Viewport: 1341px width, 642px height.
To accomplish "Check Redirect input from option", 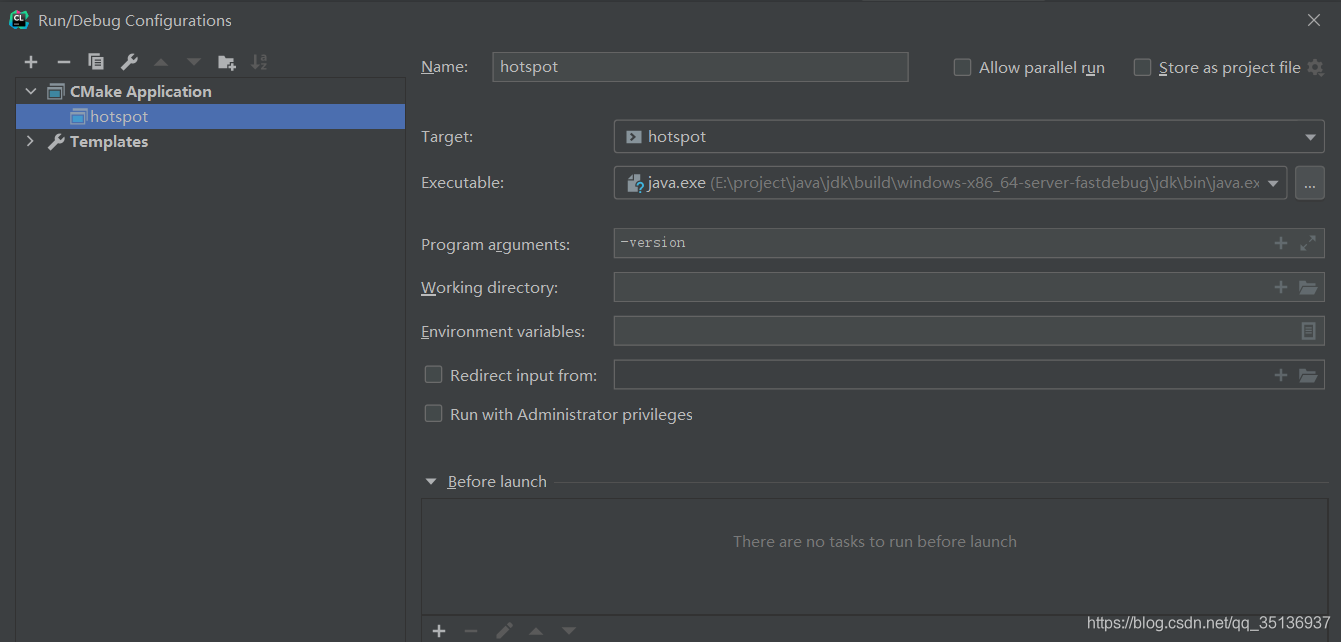I will coord(433,374).
